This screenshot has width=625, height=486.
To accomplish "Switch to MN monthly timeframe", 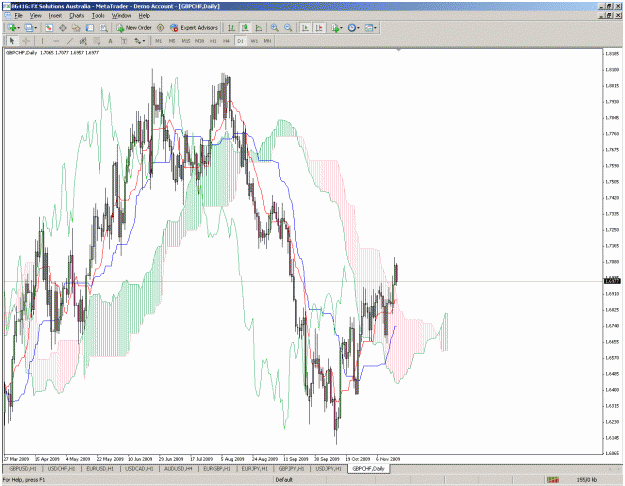I will pos(267,41).
